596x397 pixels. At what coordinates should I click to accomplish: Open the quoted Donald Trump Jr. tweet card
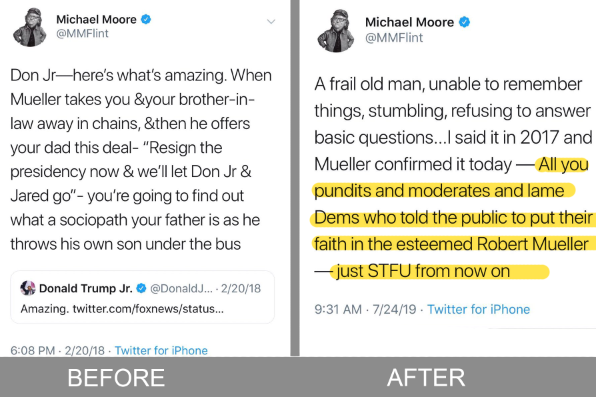142,297
